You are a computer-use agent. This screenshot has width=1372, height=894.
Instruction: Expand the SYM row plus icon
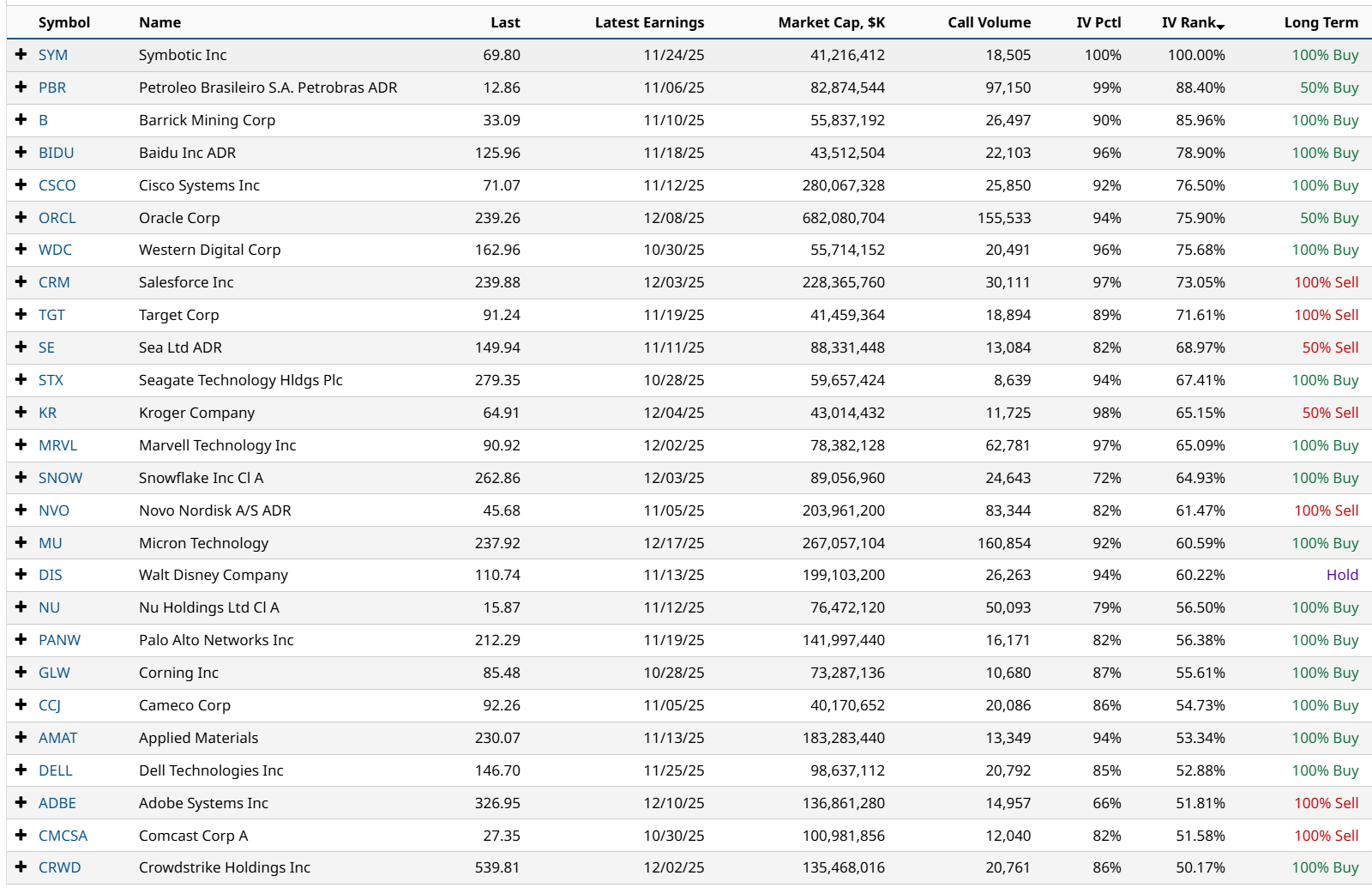21,55
